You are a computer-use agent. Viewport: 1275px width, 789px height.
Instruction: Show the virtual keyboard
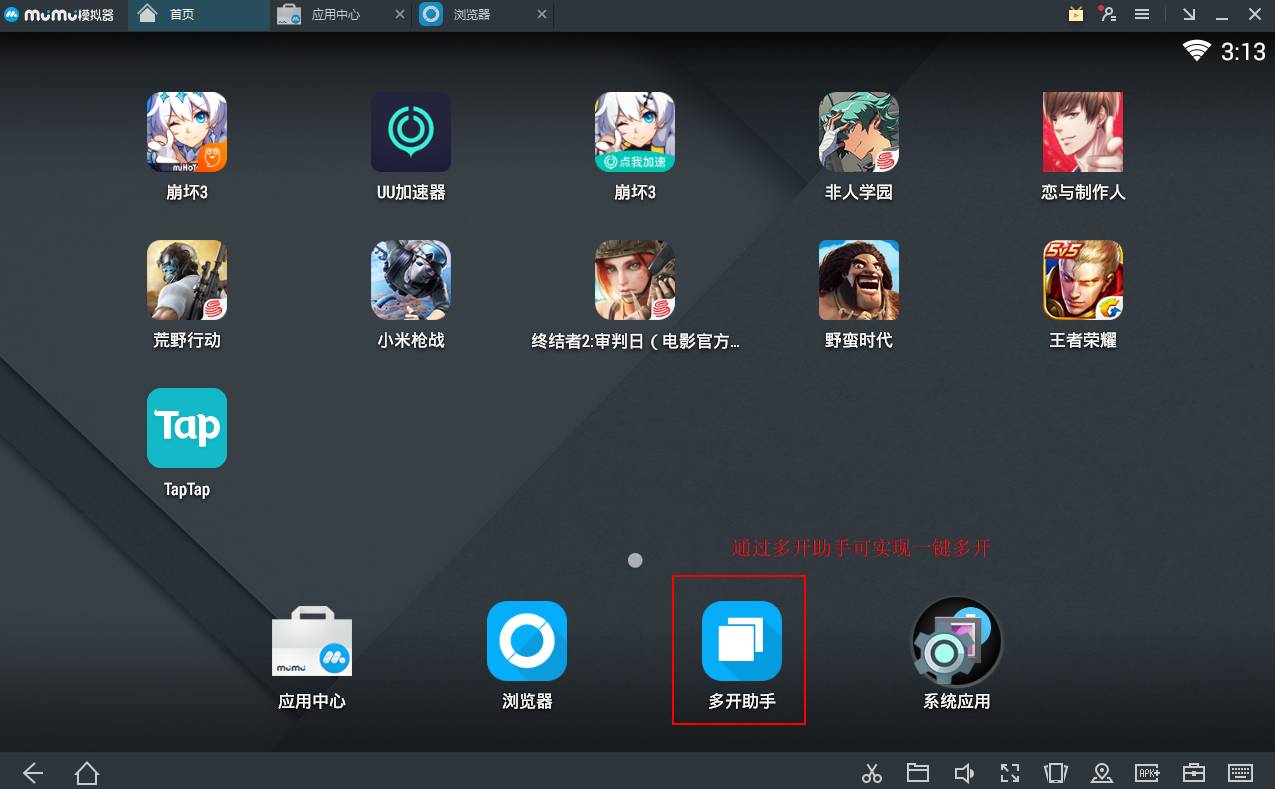point(1240,772)
